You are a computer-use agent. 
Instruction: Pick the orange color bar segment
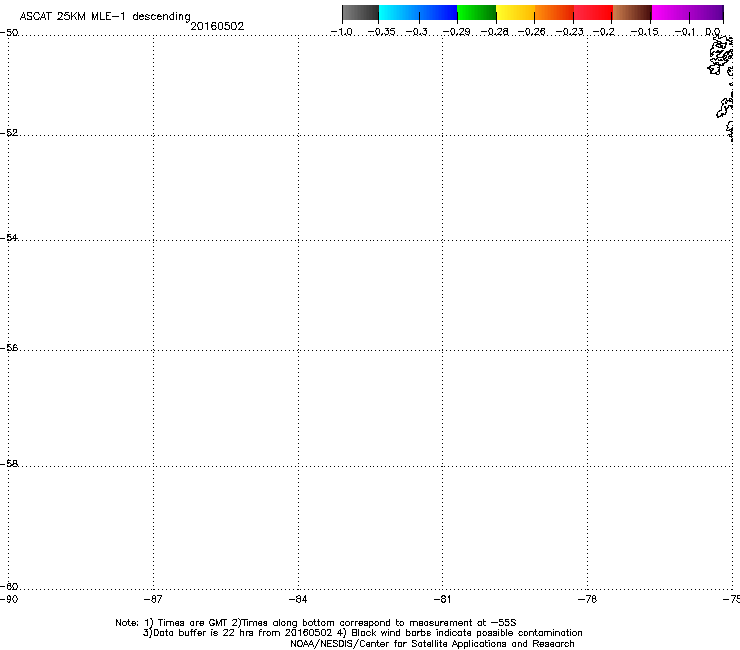(554, 12)
